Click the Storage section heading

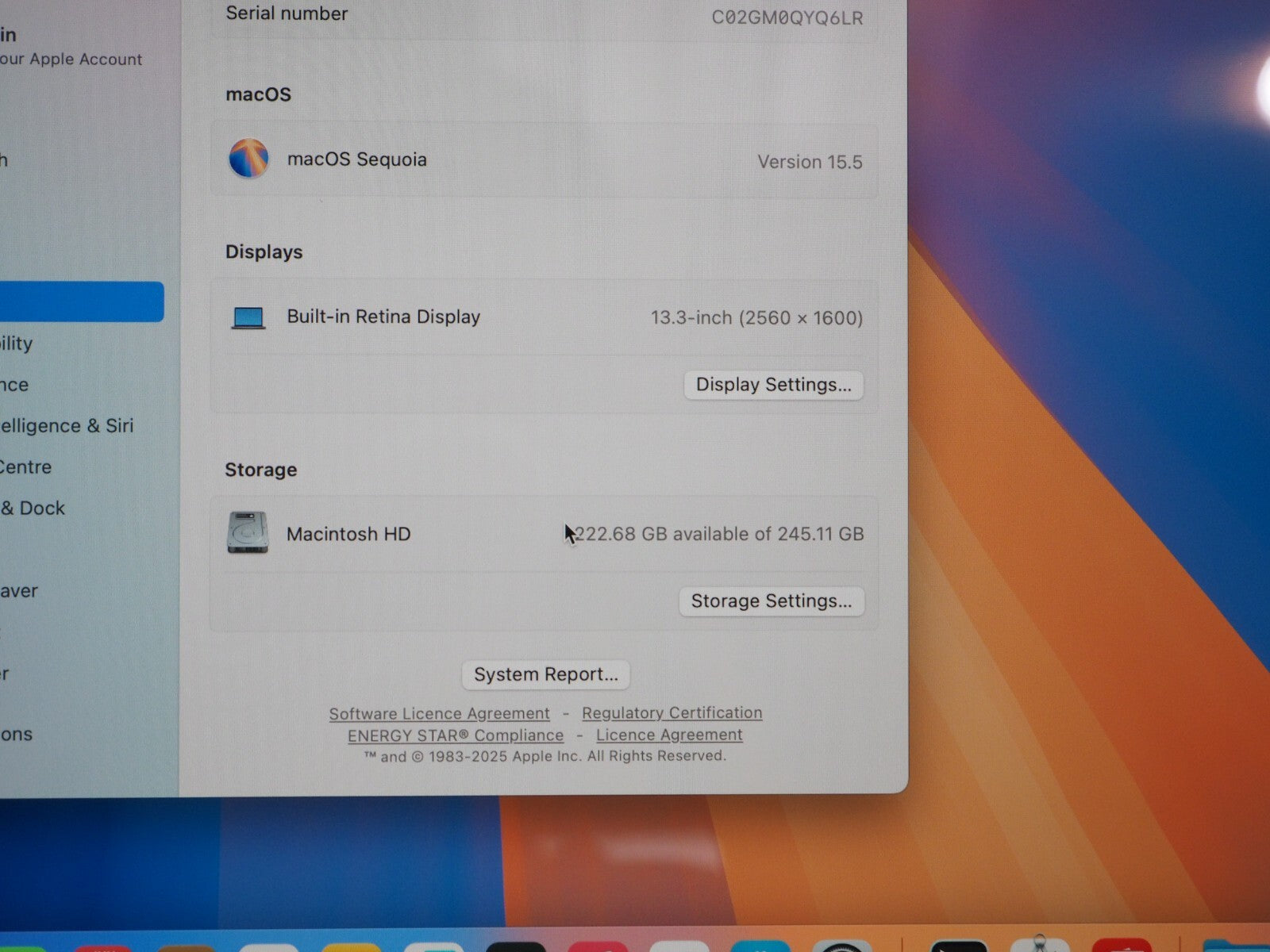coord(261,470)
